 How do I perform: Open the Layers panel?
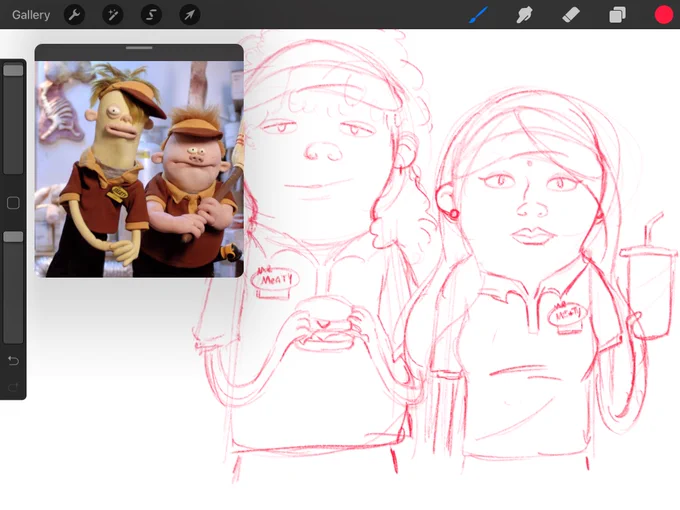point(617,15)
